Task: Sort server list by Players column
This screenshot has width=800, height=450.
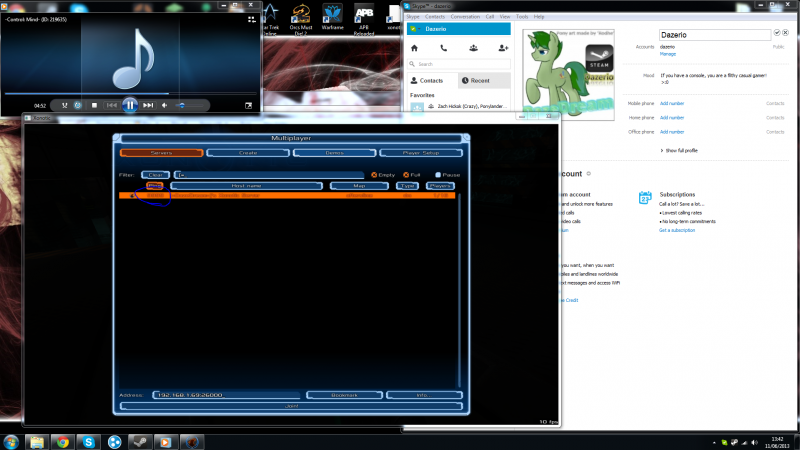Action: pyautogui.click(x=439, y=185)
